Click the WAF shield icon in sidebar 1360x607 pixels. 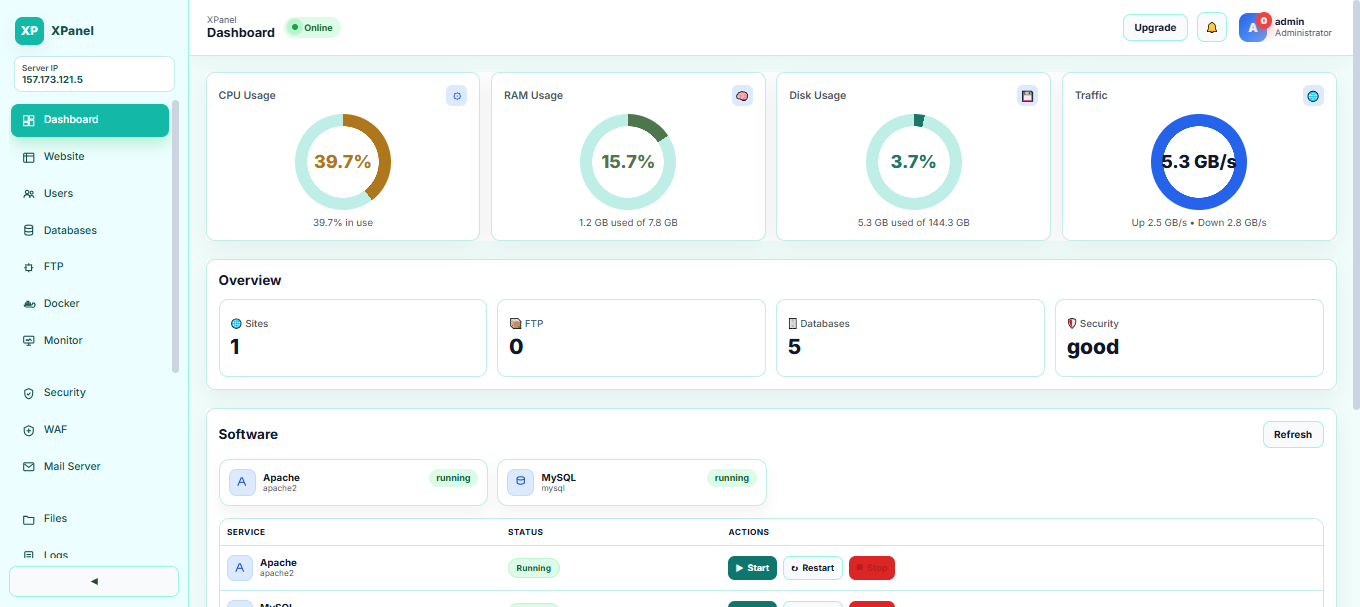click(x=27, y=429)
